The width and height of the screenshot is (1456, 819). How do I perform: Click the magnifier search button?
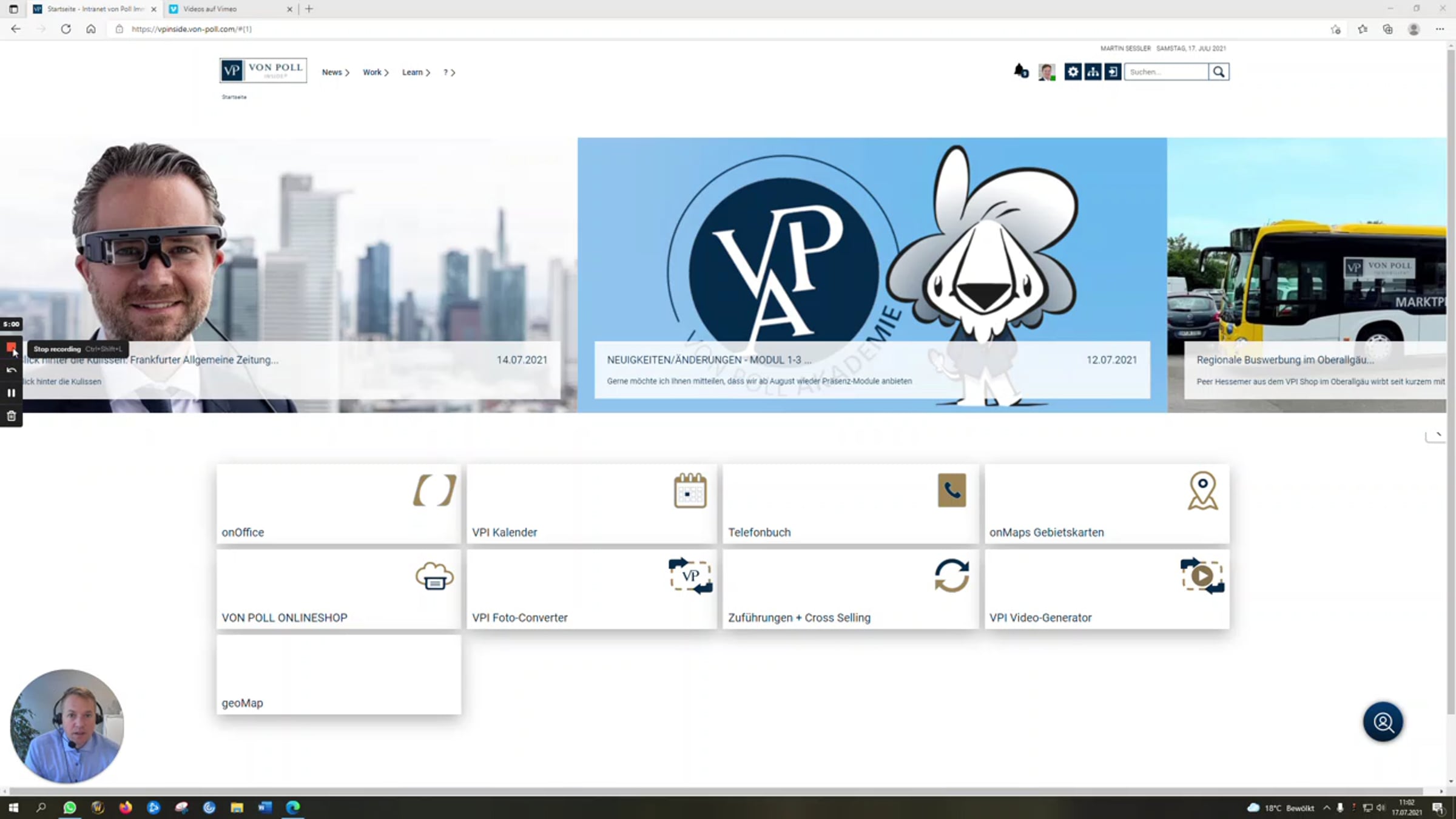point(1219,72)
